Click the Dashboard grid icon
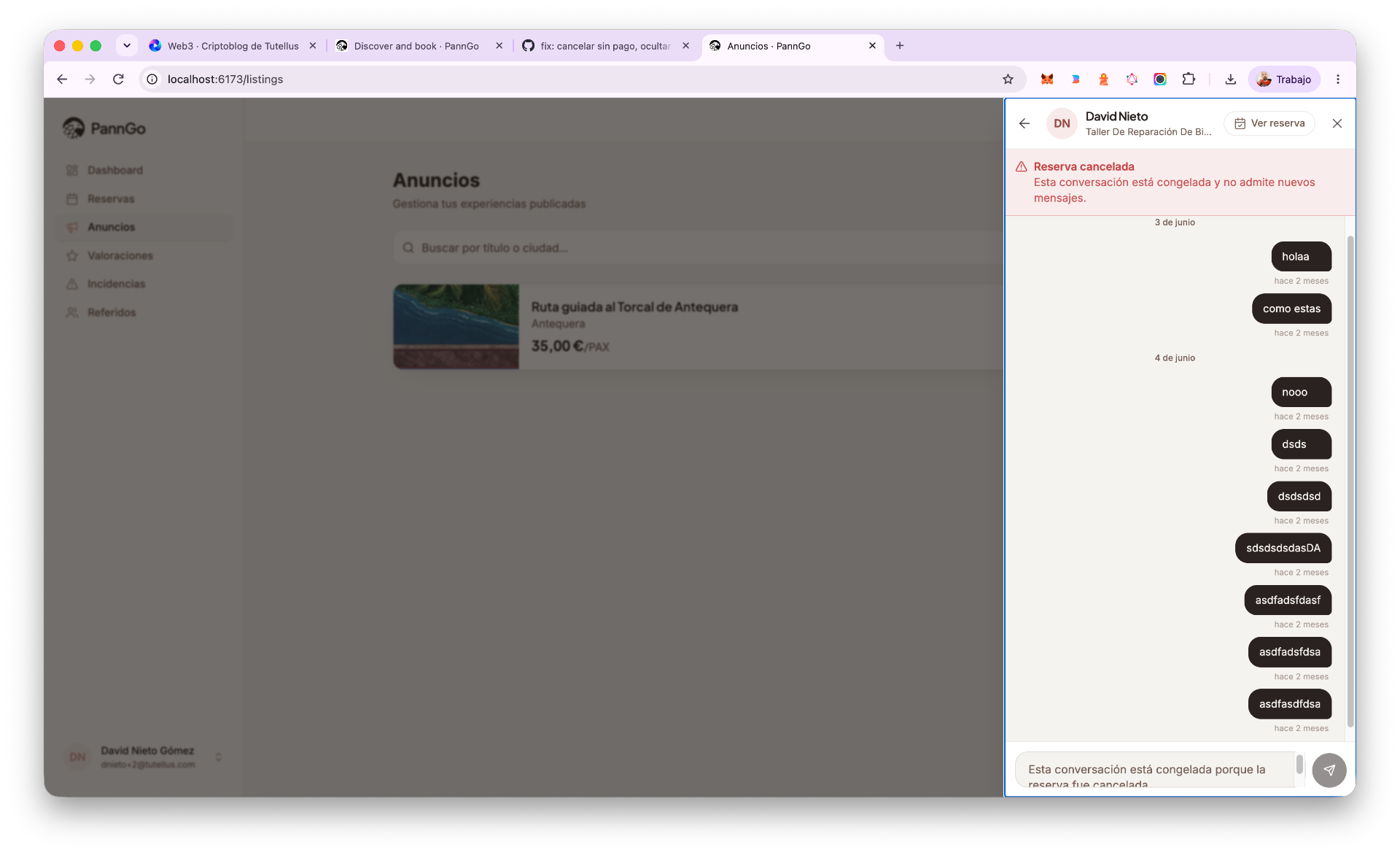This screenshot has width=1400, height=855. click(72, 170)
